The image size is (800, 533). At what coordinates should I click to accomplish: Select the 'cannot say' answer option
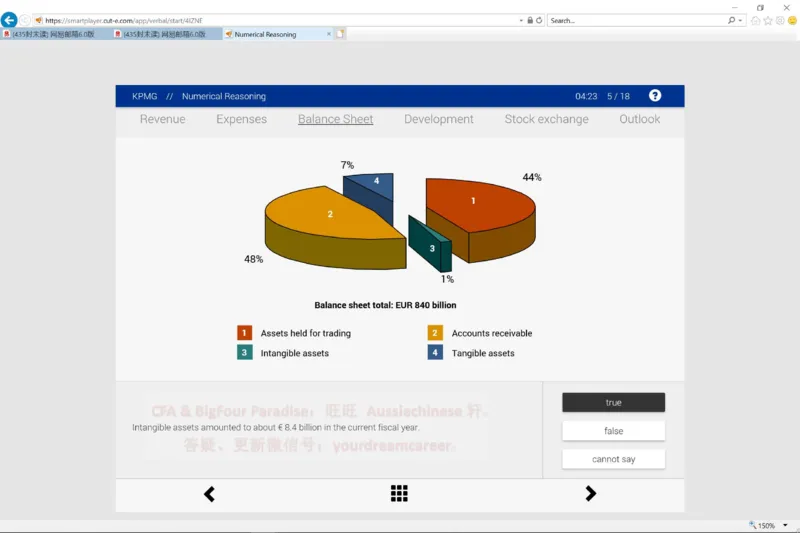coord(613,459)
